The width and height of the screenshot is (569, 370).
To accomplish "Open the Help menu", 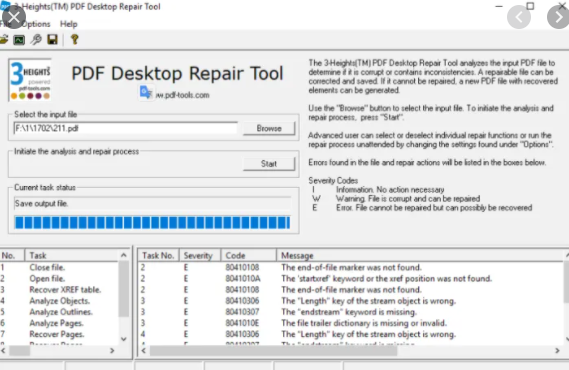I will pos(69,24).
